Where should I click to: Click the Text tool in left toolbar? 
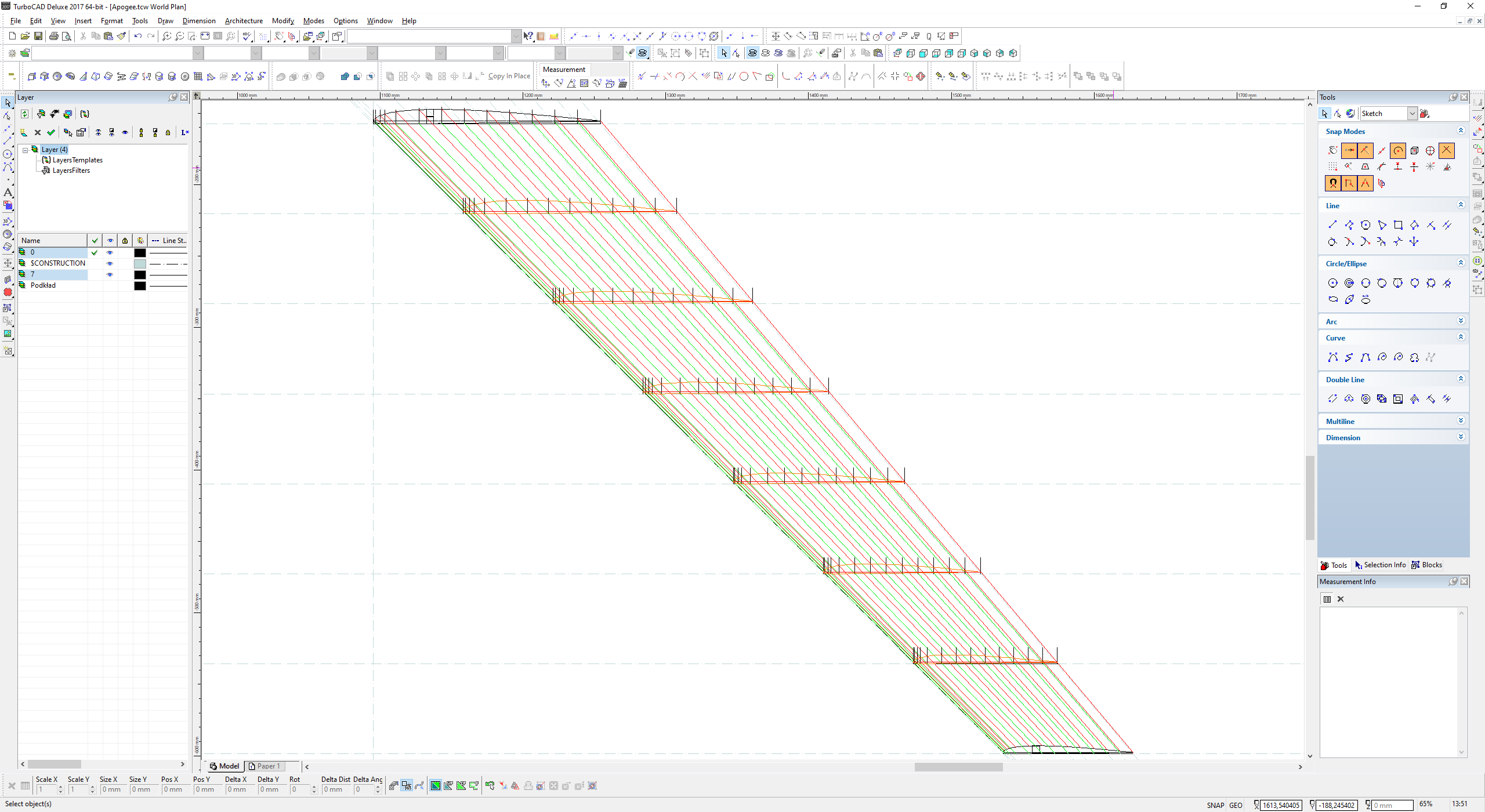(x=8, y=192)
